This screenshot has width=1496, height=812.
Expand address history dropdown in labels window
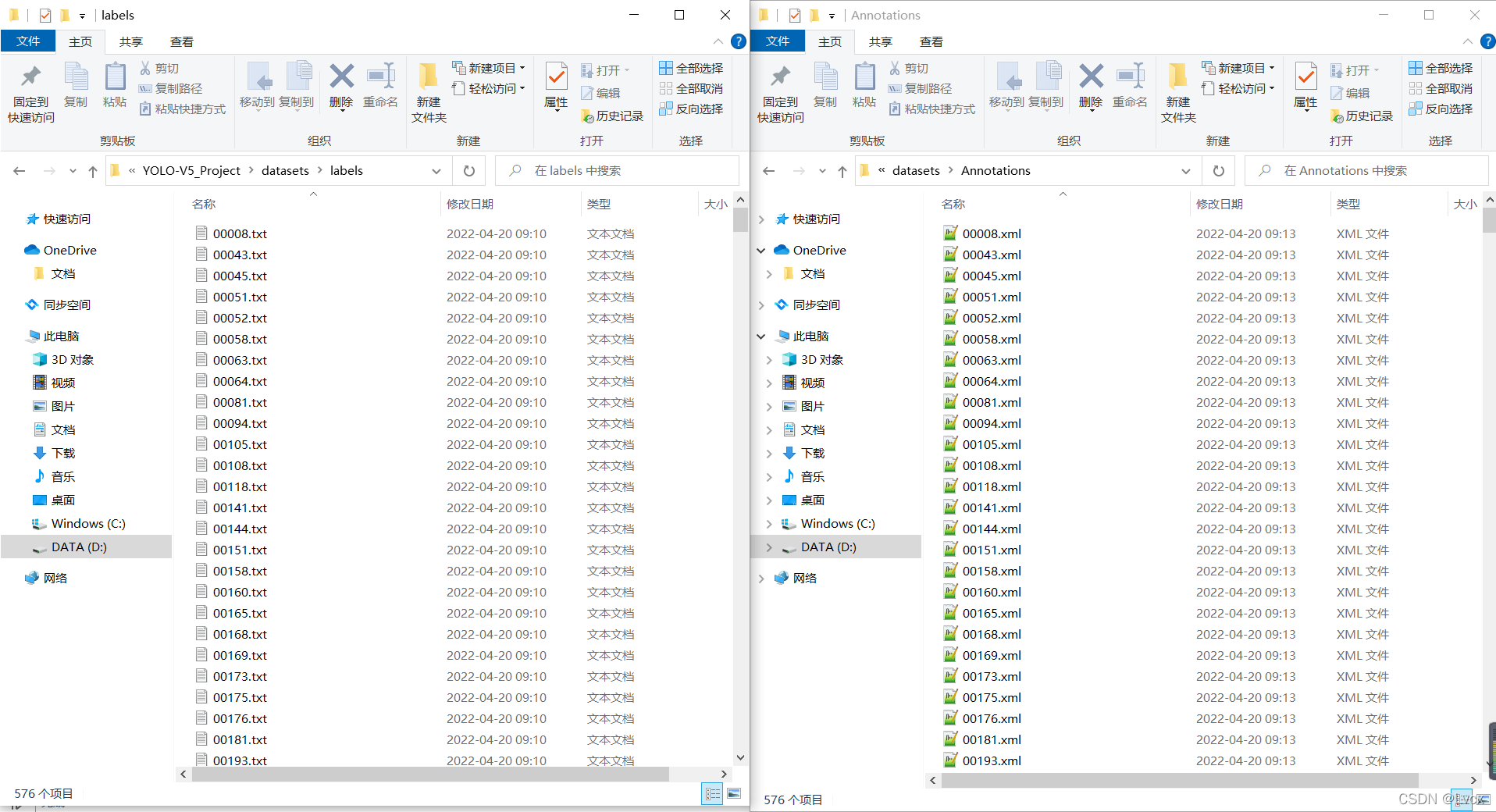pos(436,171)
